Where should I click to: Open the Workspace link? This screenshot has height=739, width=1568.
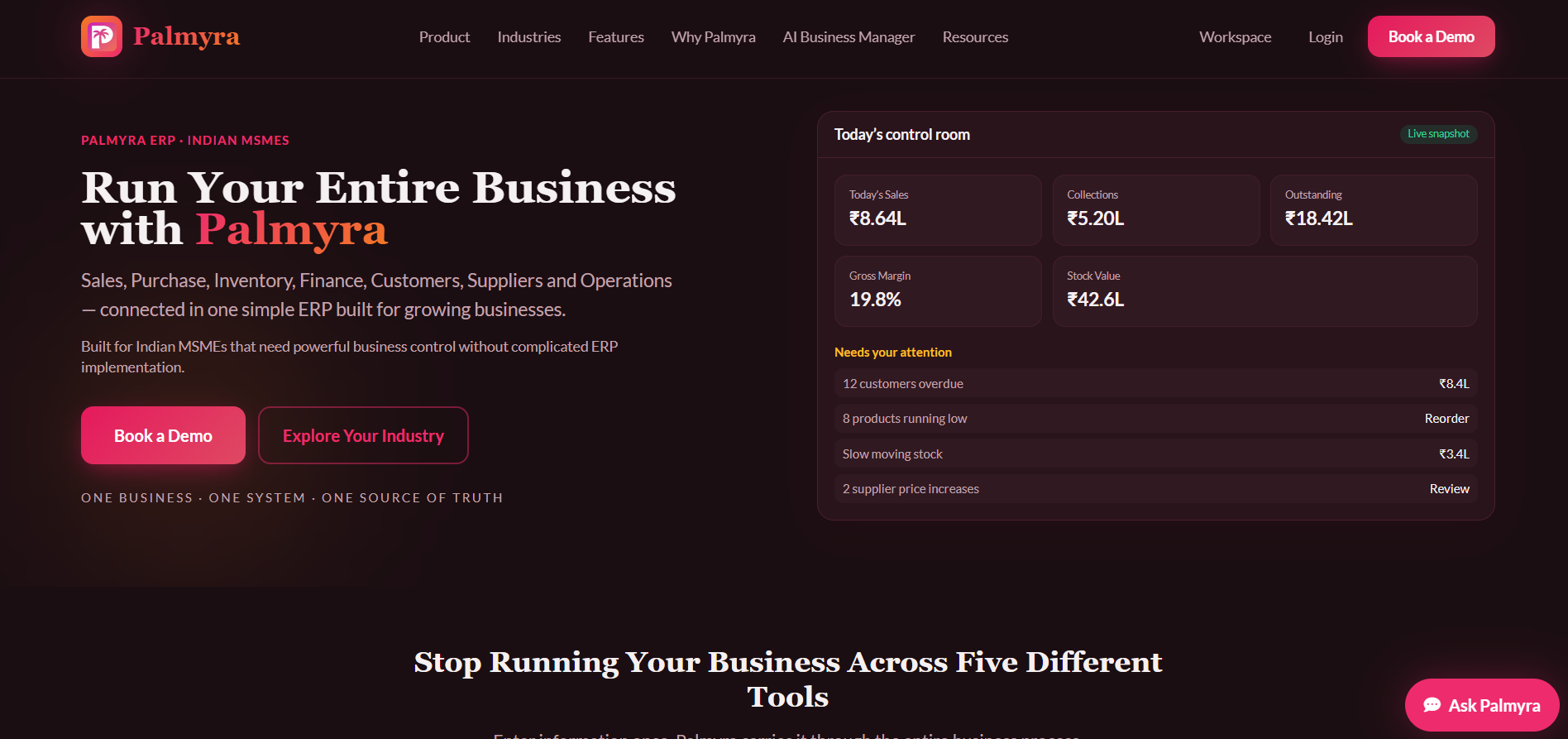(1236, 37)
